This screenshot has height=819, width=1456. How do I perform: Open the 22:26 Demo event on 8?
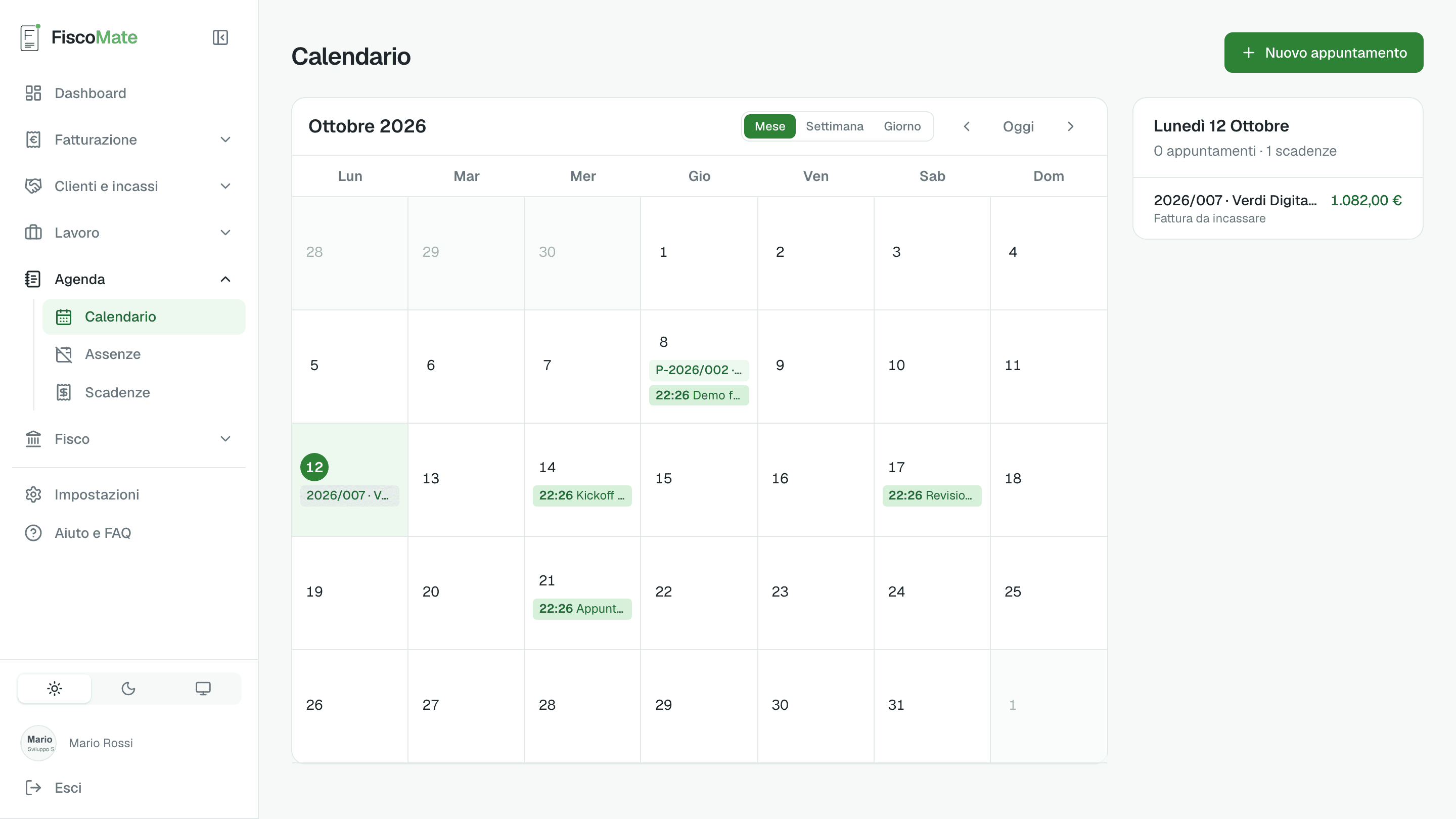[699, 396]
